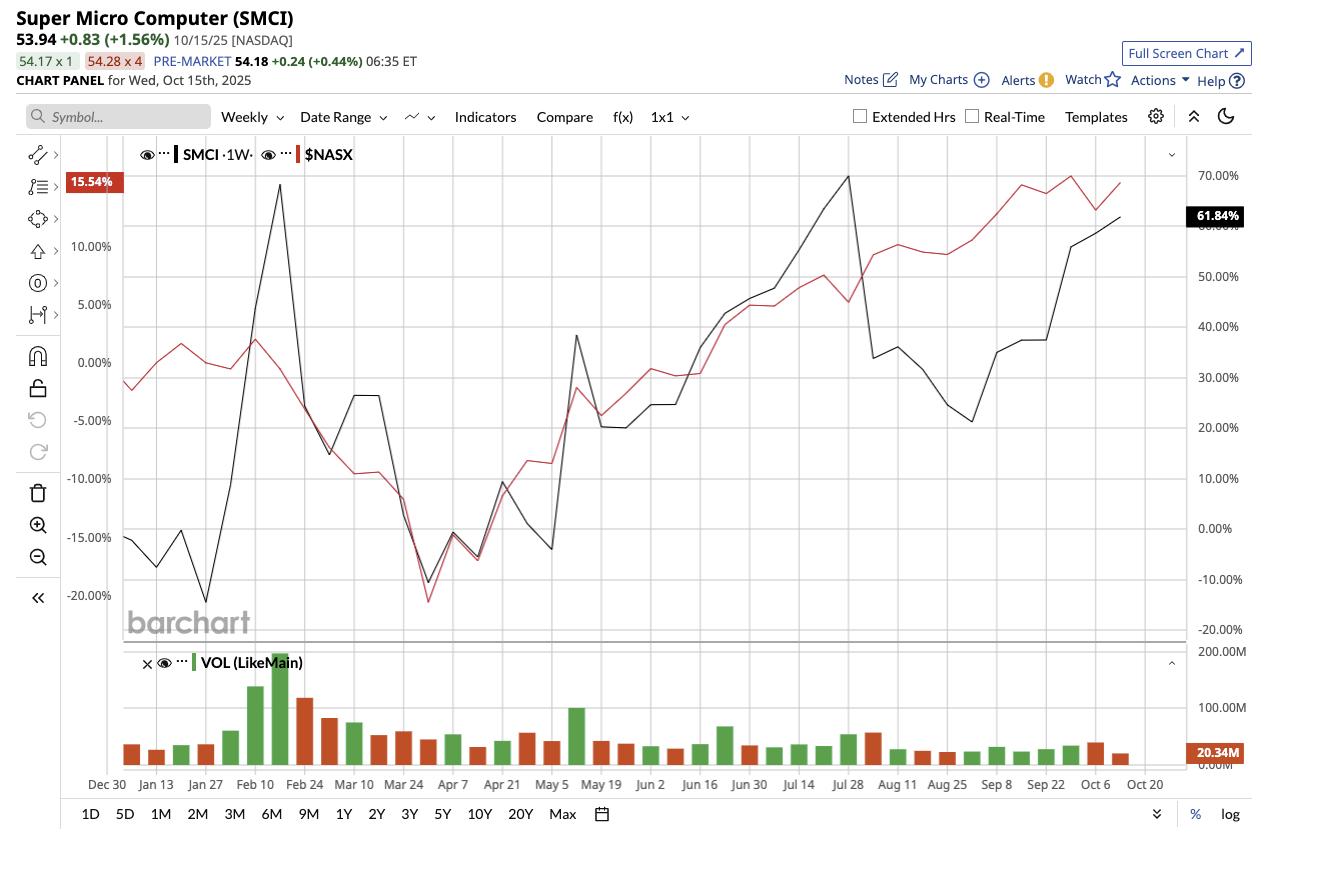The width and height of the screenshot is (1324, 888).
Task: Hide the $NASX comparison plot
Action: pyautogui.click(x=268, y=155)
